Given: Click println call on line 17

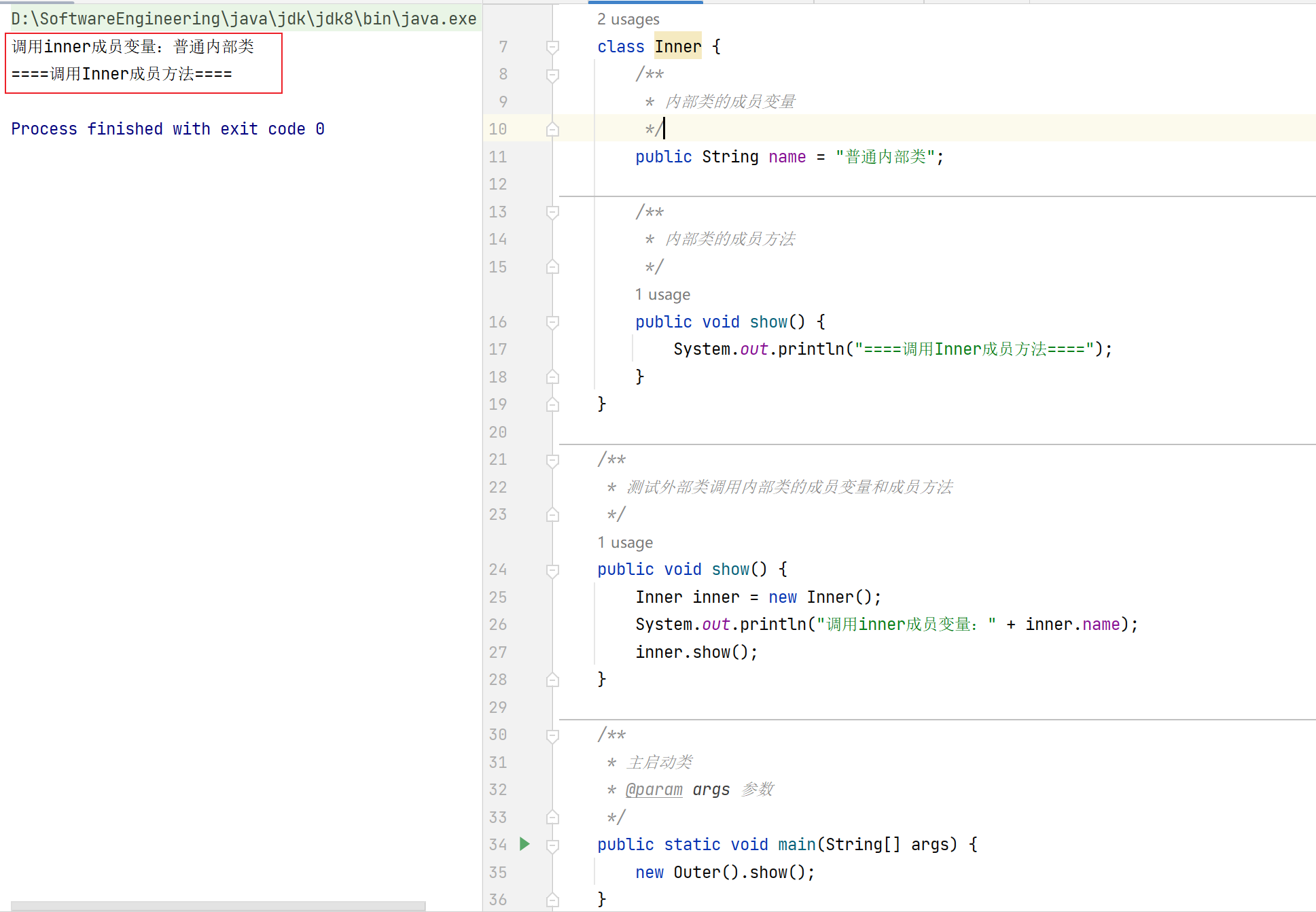Looking at the screenshot, I should tap(810, 349).
